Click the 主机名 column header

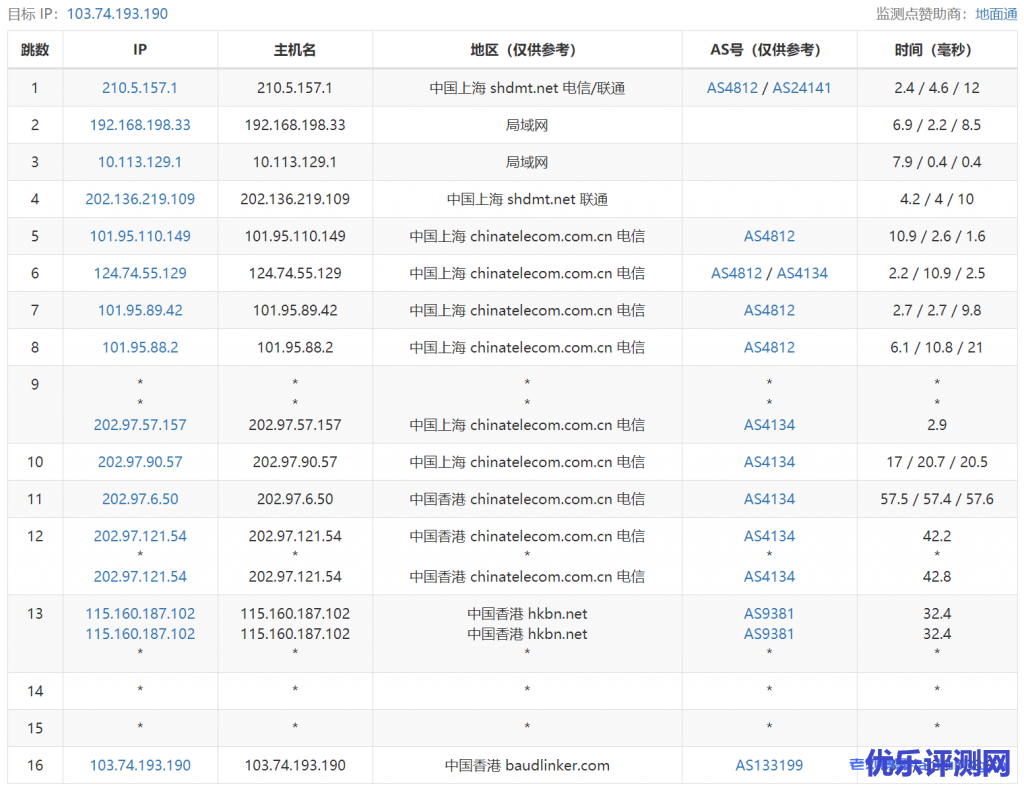[x=295, y=50]
